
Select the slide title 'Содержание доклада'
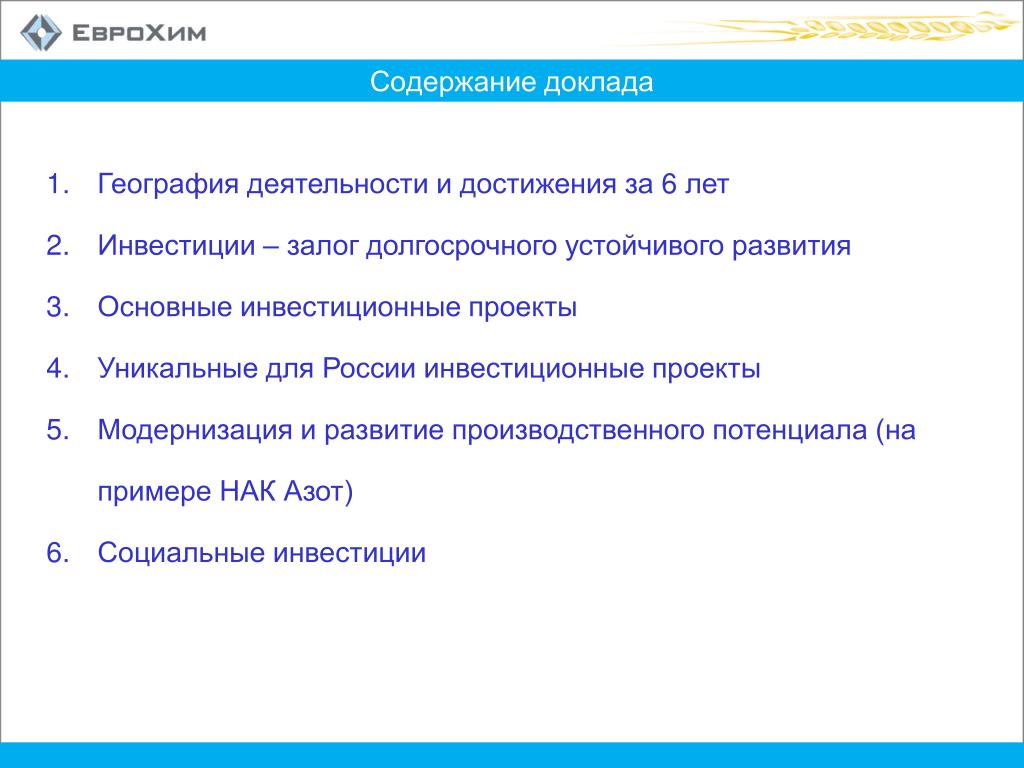click(x=511, y=82)
